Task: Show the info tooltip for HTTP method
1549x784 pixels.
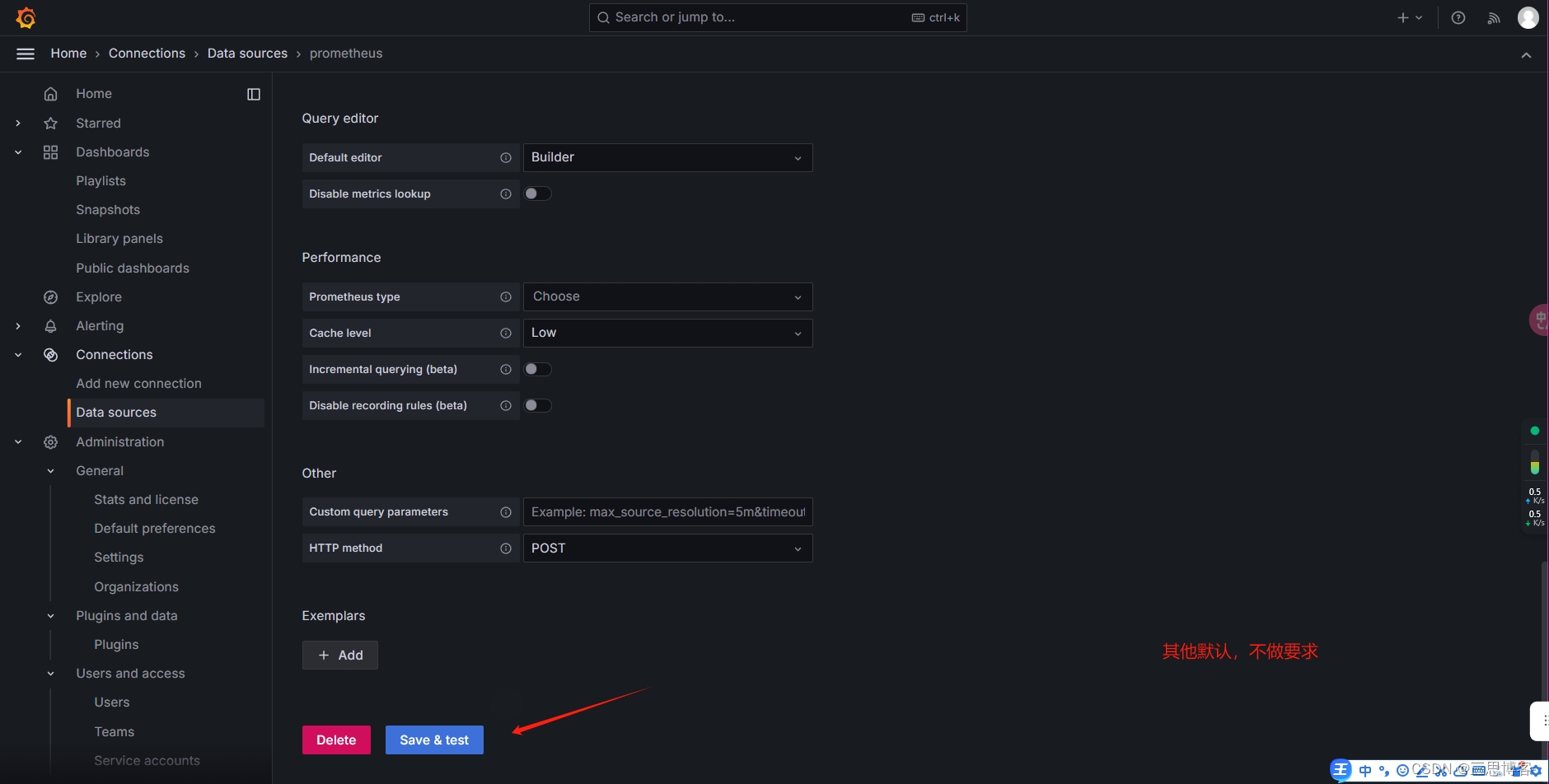Action: [x=506, y=548]
